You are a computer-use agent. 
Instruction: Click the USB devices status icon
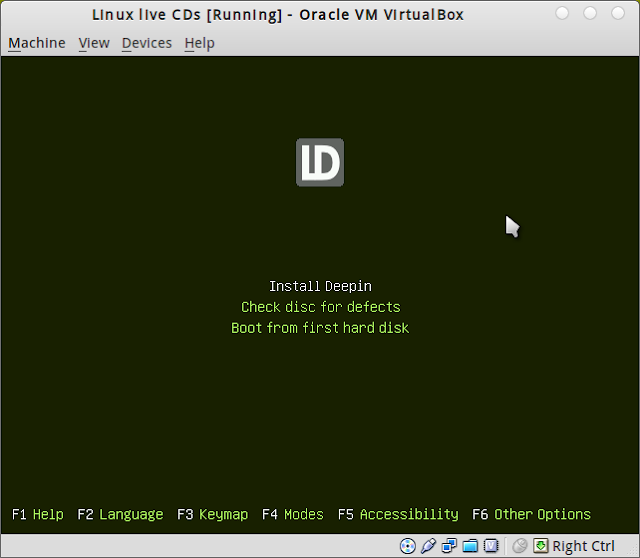(428, 546)
